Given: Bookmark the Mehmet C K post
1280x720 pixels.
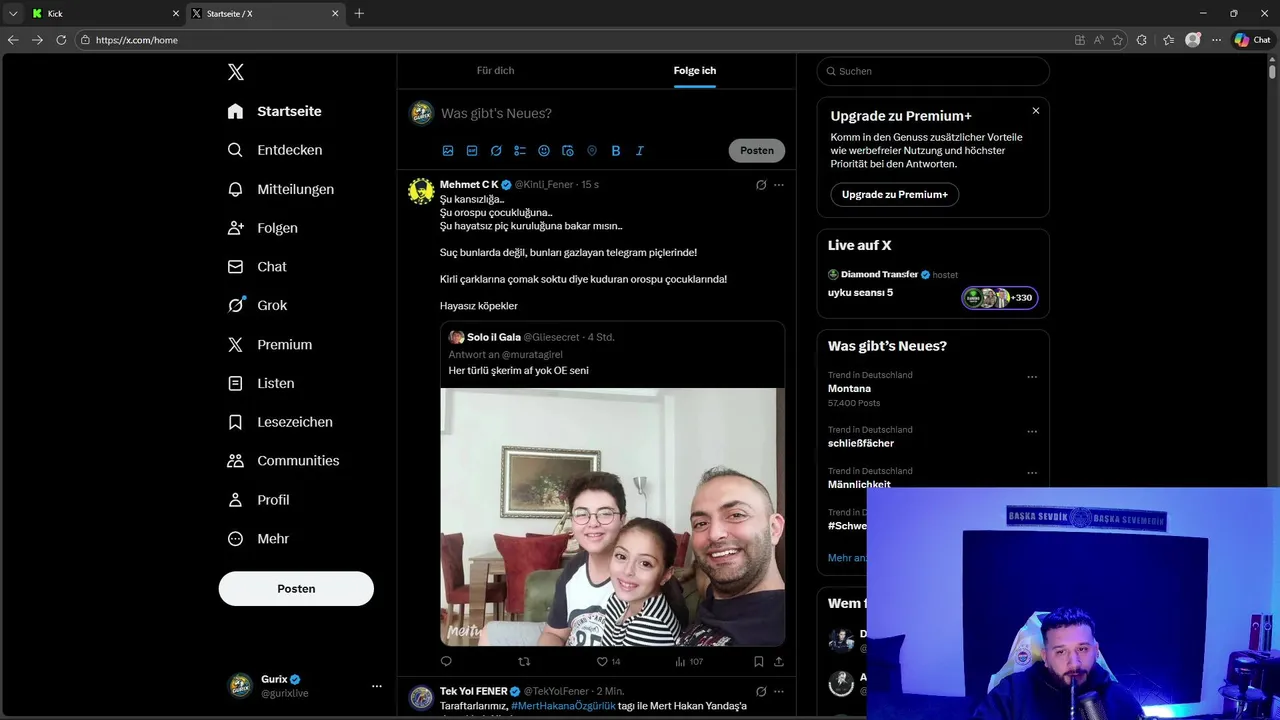Looking at the screenshot, I should (759, 661).
